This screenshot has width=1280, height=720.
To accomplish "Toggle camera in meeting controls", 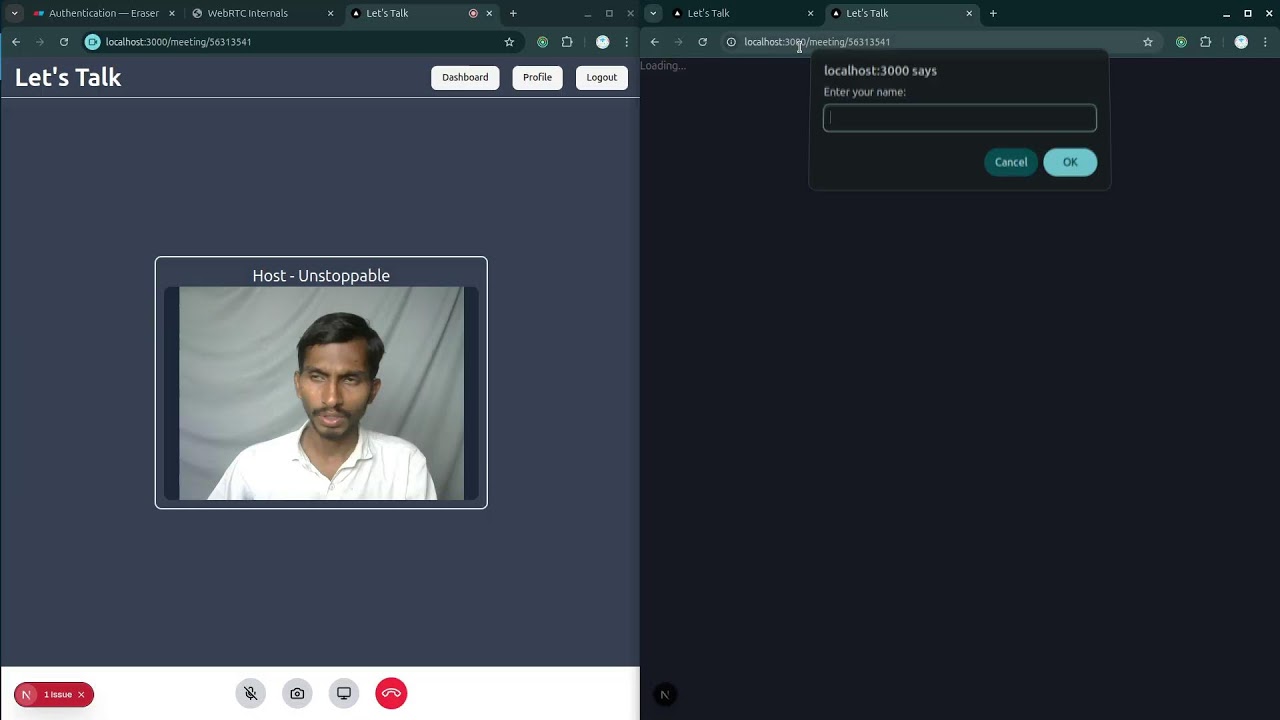I will point(297,693).
